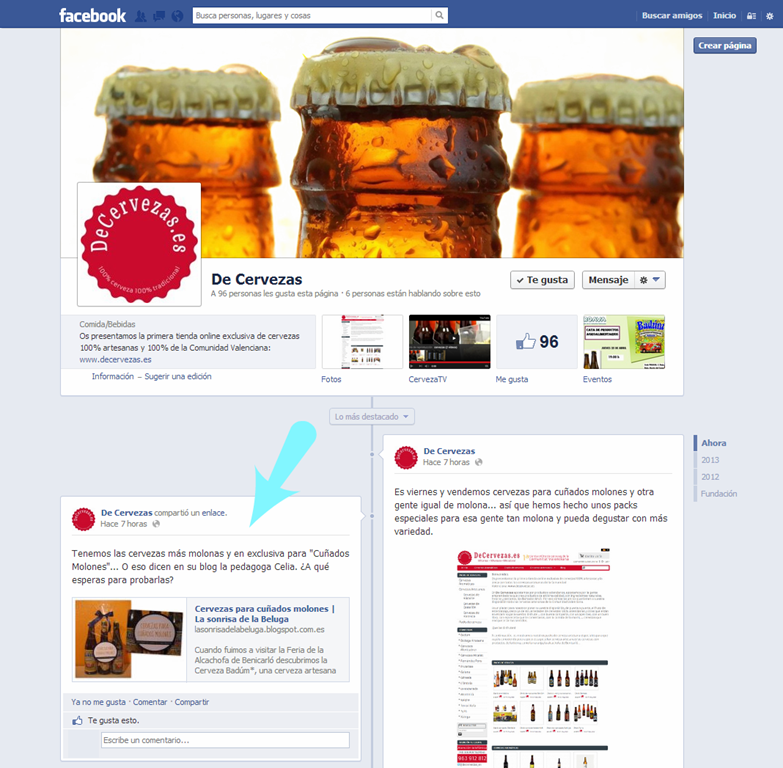The width and height of the screenshot is (783, 768).
Task: Click Hace 7 horas timestamp on right post
Action: tap(446, 462)
